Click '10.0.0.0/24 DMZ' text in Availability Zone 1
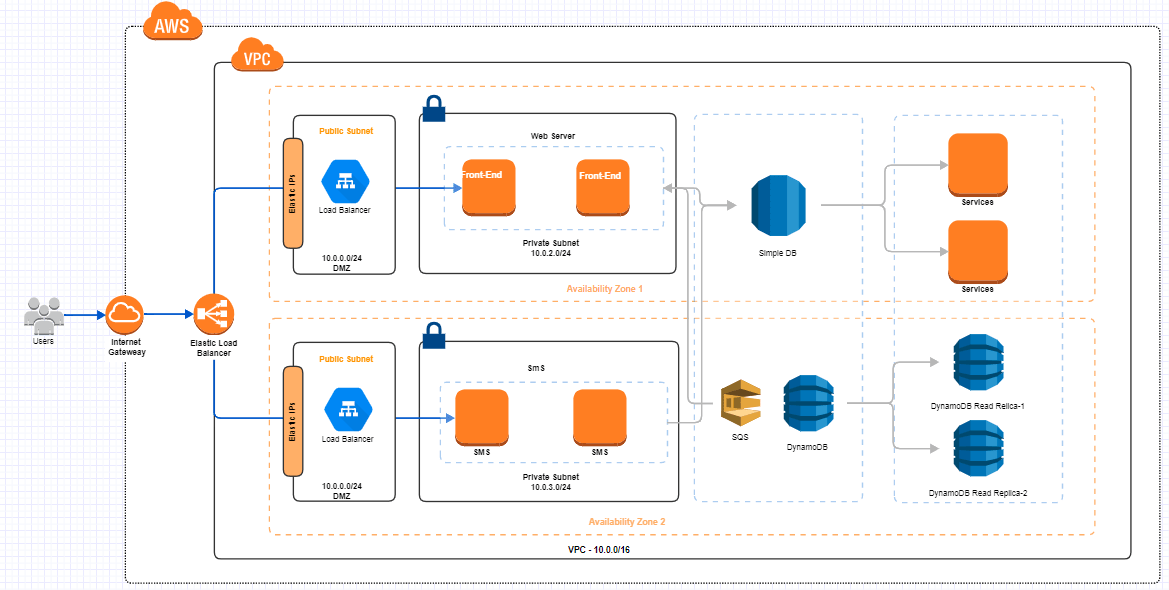The image size is (1169, 590). coord(341,263)
